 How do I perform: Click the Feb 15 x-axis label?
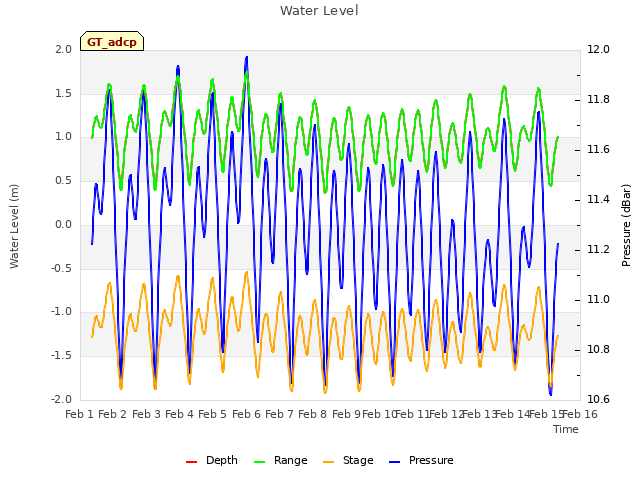tap(546, 414)
